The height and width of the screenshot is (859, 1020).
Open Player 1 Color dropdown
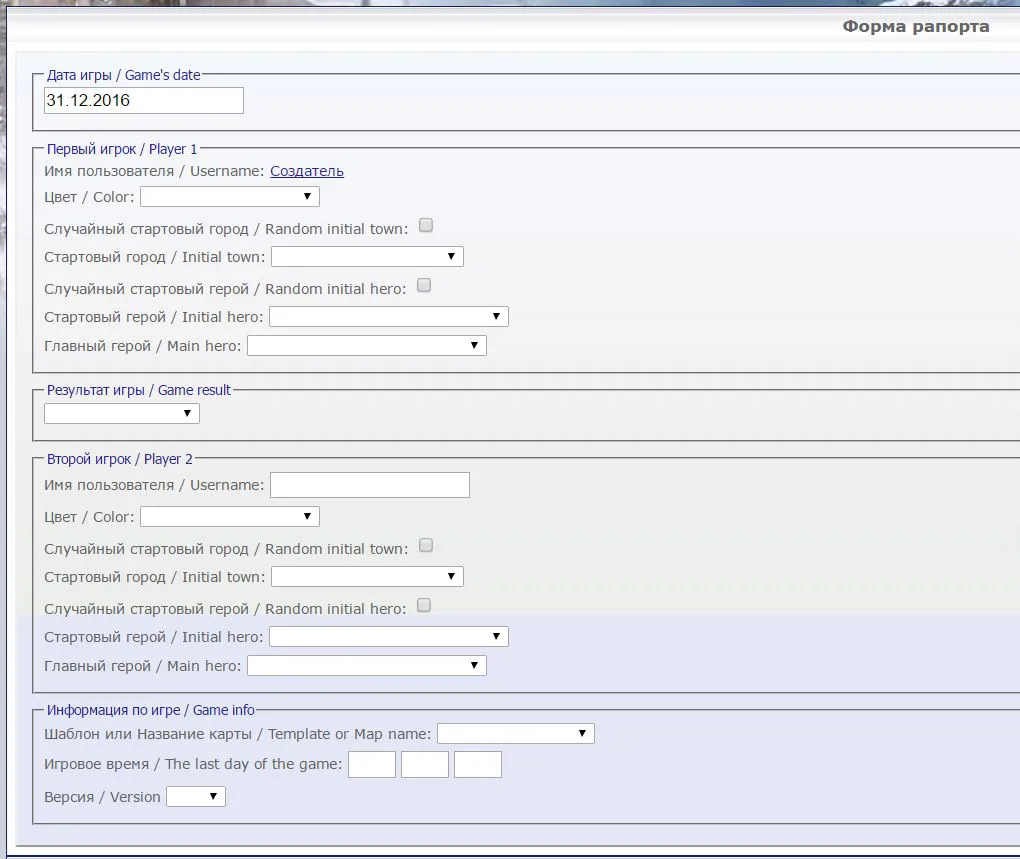coord(230,196)
